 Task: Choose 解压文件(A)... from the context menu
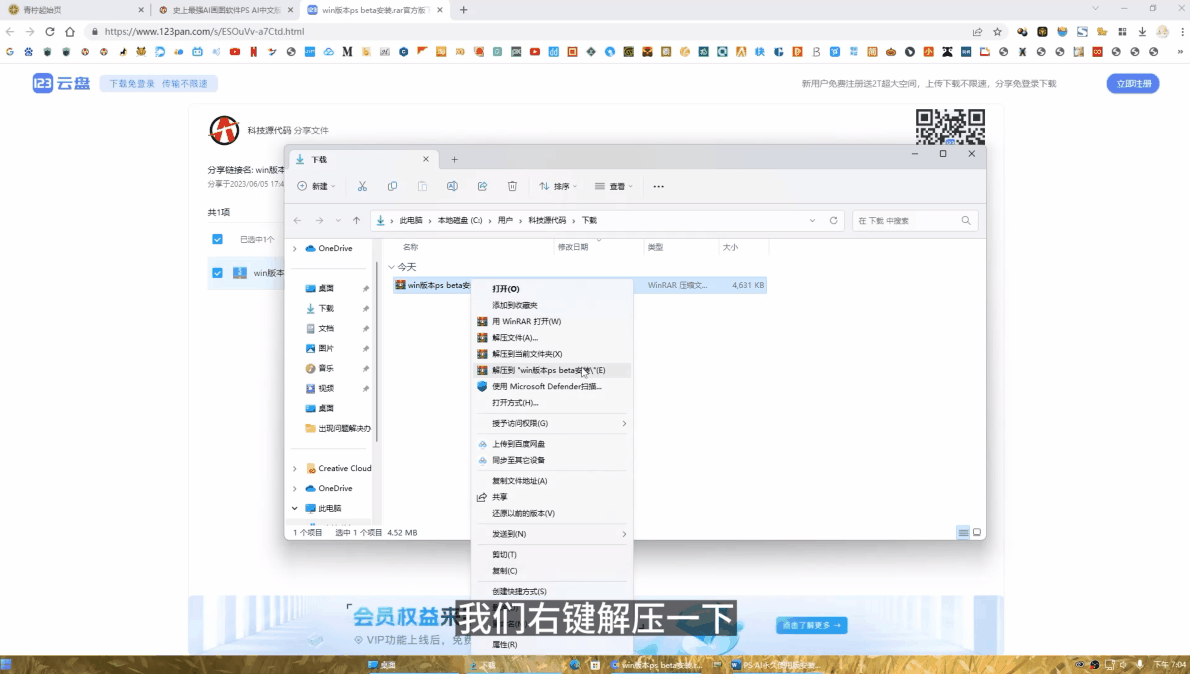[x=552, y=338]
